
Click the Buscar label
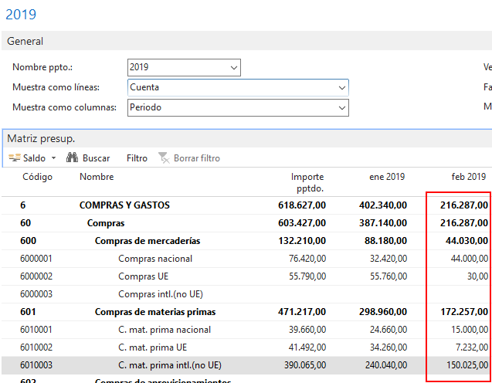click(x=96, y=158)
